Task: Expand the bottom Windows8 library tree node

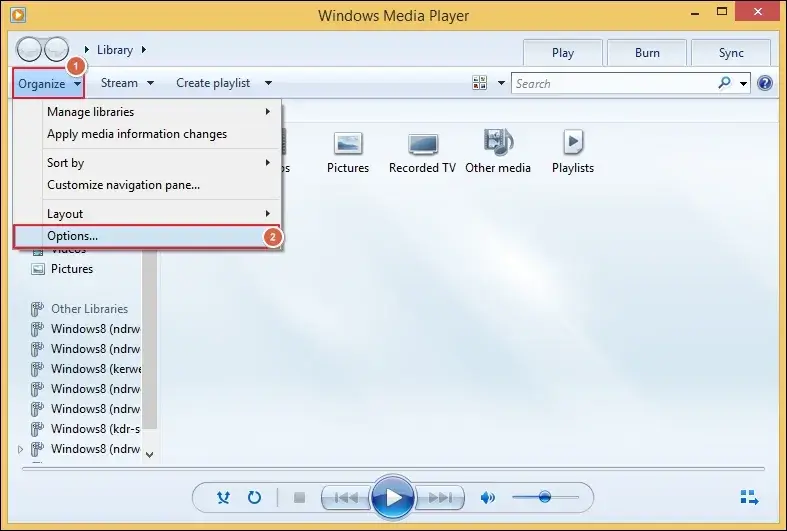Action: click(x=20, y=449)
